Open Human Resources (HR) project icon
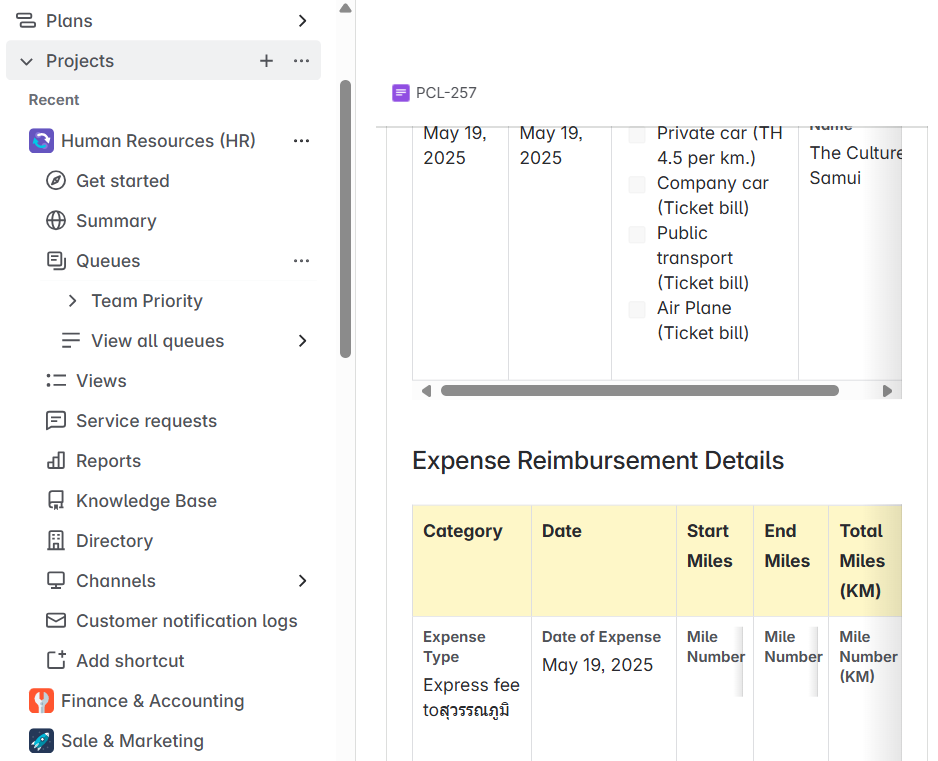The height and width of the screenshot is (761, 938). 41,141
